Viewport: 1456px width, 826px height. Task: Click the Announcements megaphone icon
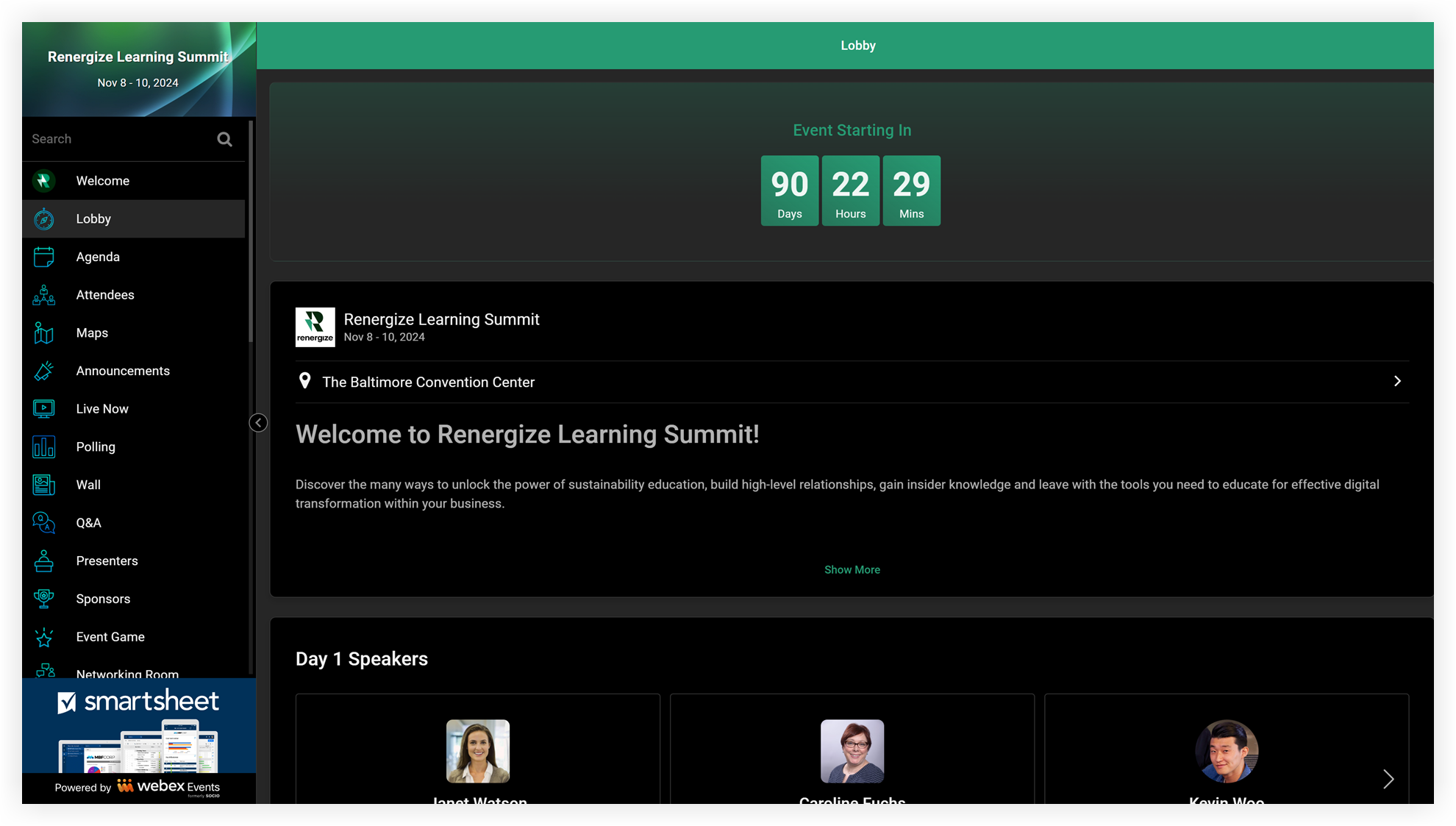(44, 371)
